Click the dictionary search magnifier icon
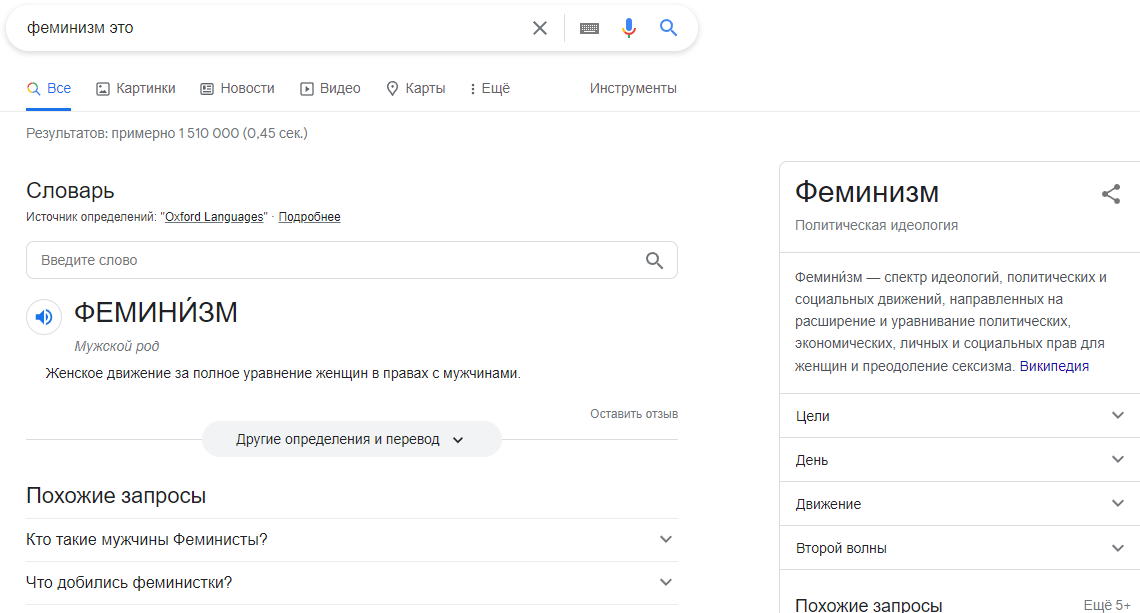Screen dimensions: 1140x613 point(654,260)
